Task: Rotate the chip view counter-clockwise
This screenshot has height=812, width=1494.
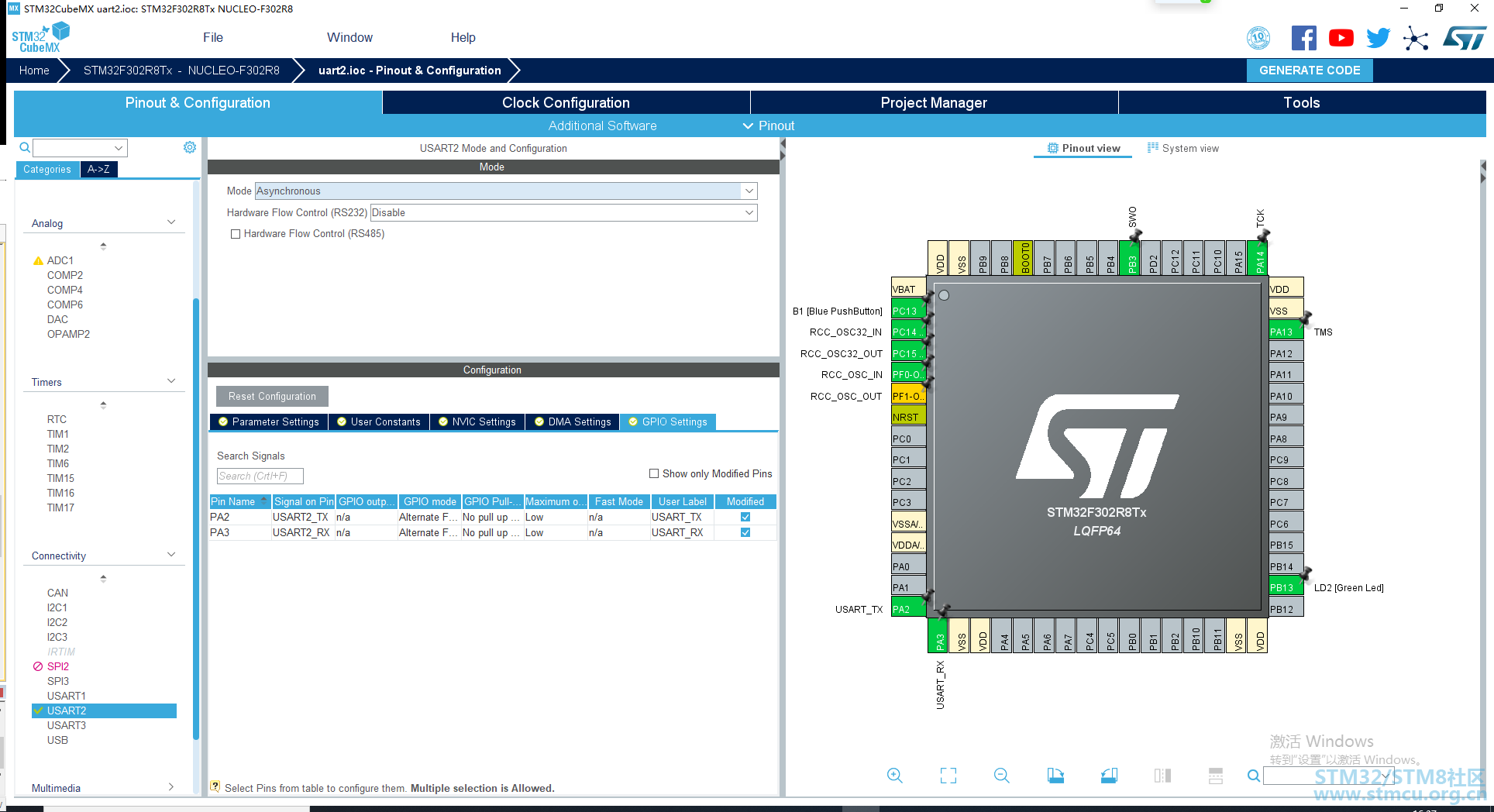Action: point(1109,776)
